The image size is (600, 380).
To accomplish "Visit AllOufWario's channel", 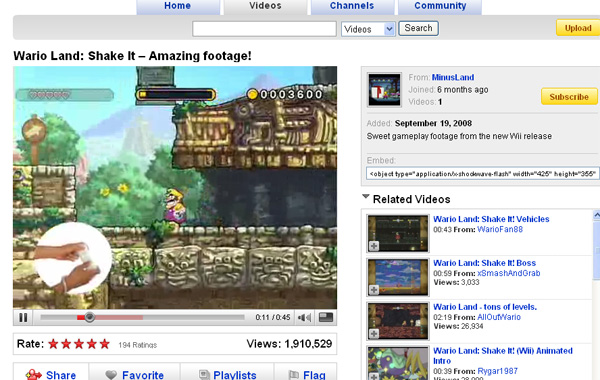I will pyautogui.click(x=499, y=317).
